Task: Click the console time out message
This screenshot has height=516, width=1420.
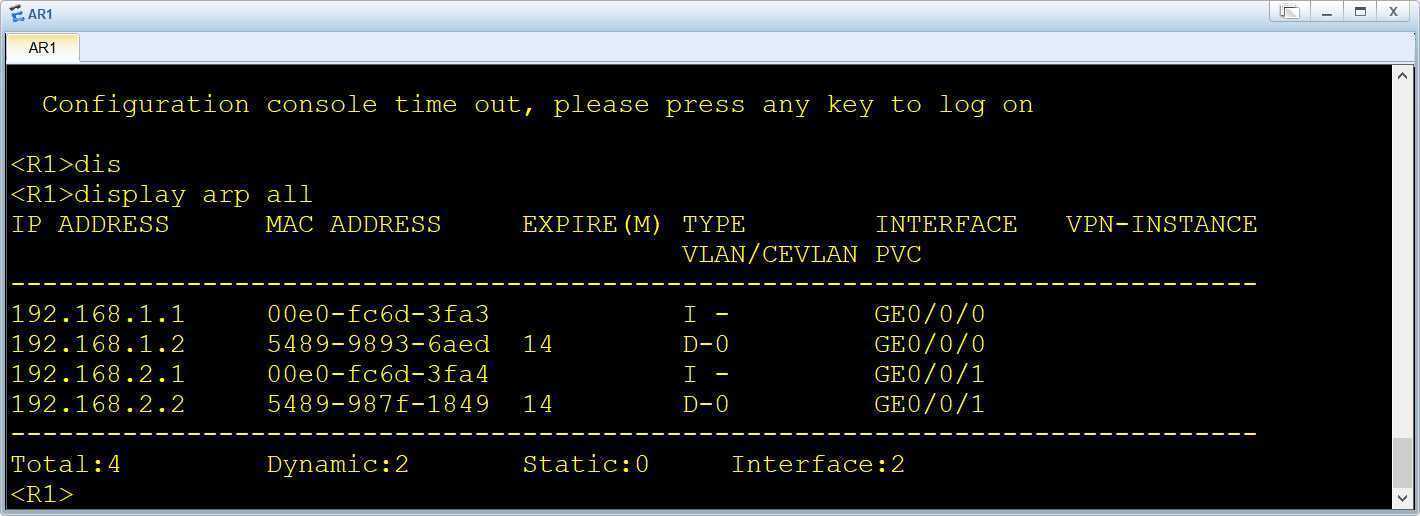Action: click(537, 104)
